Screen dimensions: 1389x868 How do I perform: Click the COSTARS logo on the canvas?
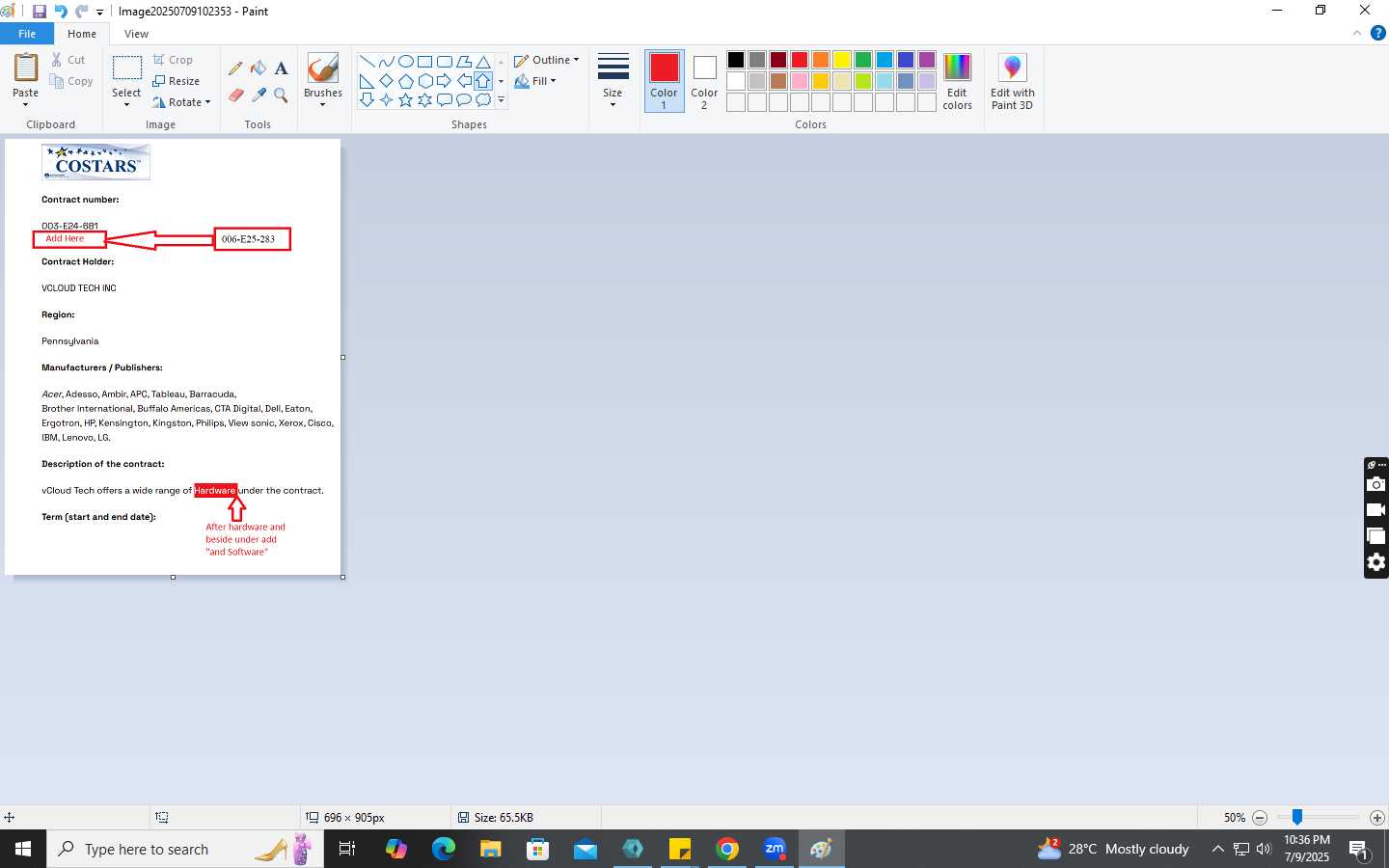95,162
